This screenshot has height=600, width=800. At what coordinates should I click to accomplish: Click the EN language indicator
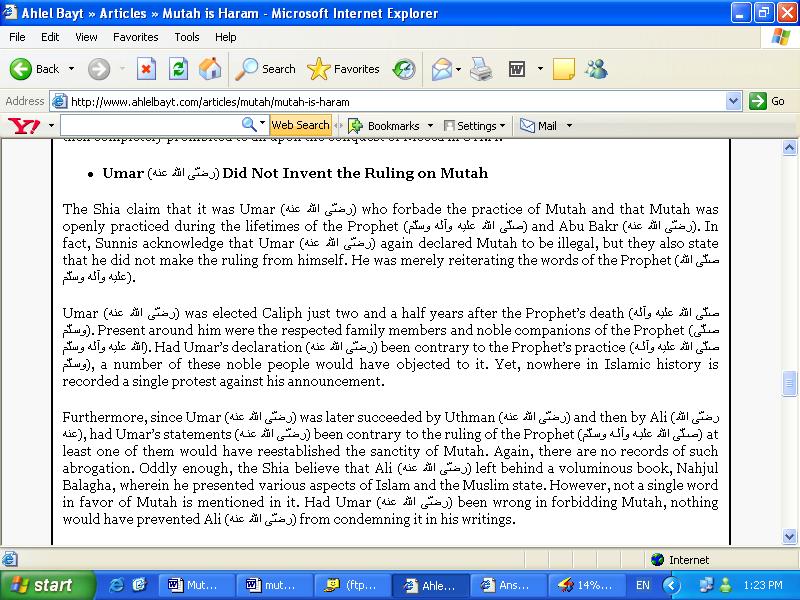pyautogui.click(x=643, y=585)
